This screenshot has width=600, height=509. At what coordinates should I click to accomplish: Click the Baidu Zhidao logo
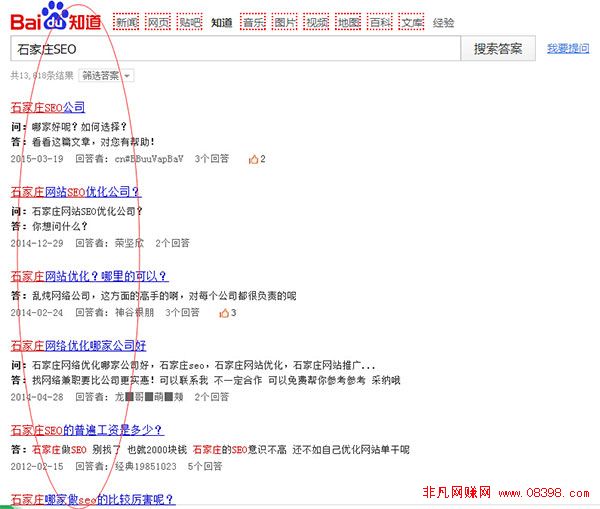pyautogui.click(x=56, y=17)
